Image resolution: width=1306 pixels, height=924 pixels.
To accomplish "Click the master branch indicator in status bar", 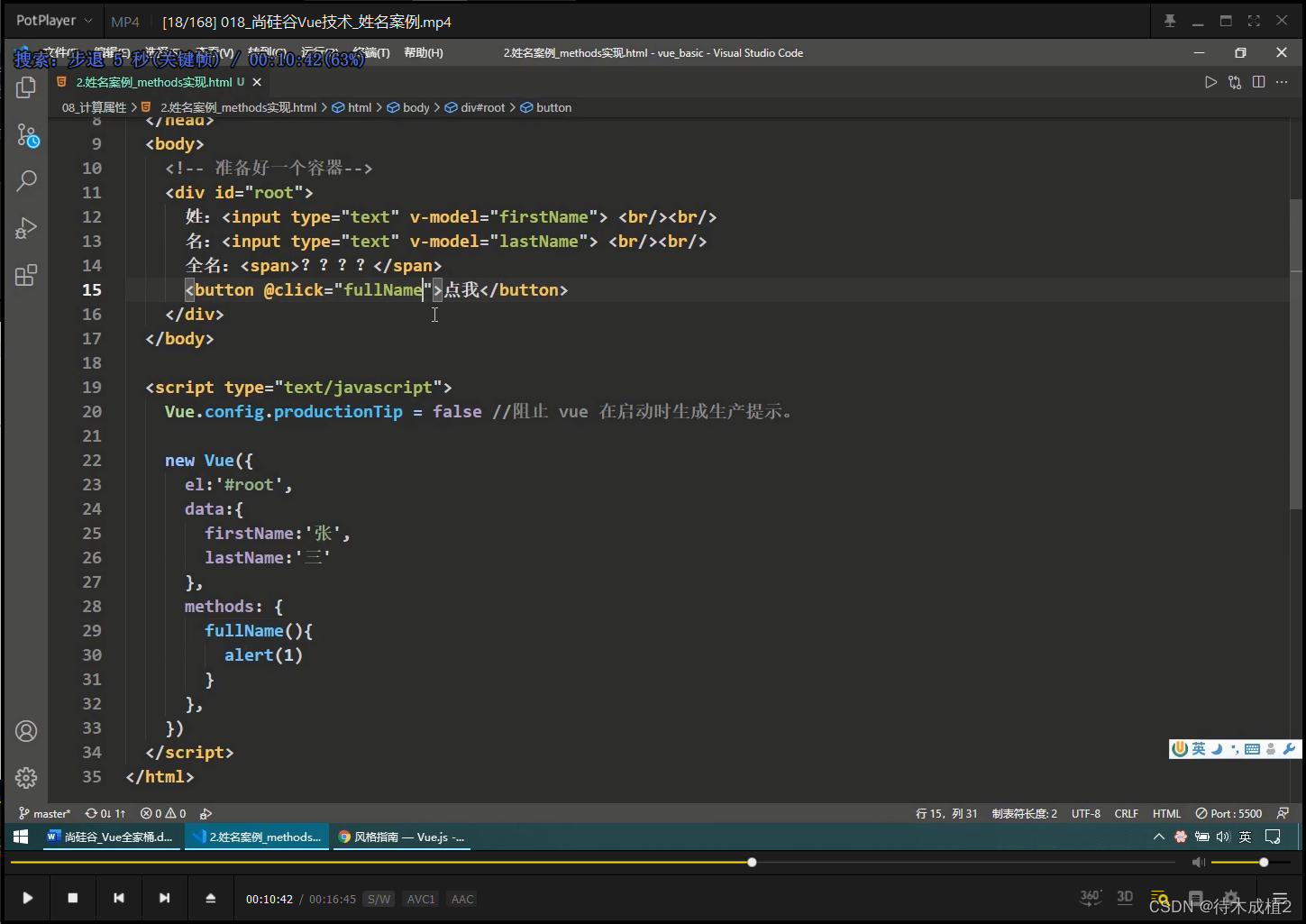I will (45, 813).
